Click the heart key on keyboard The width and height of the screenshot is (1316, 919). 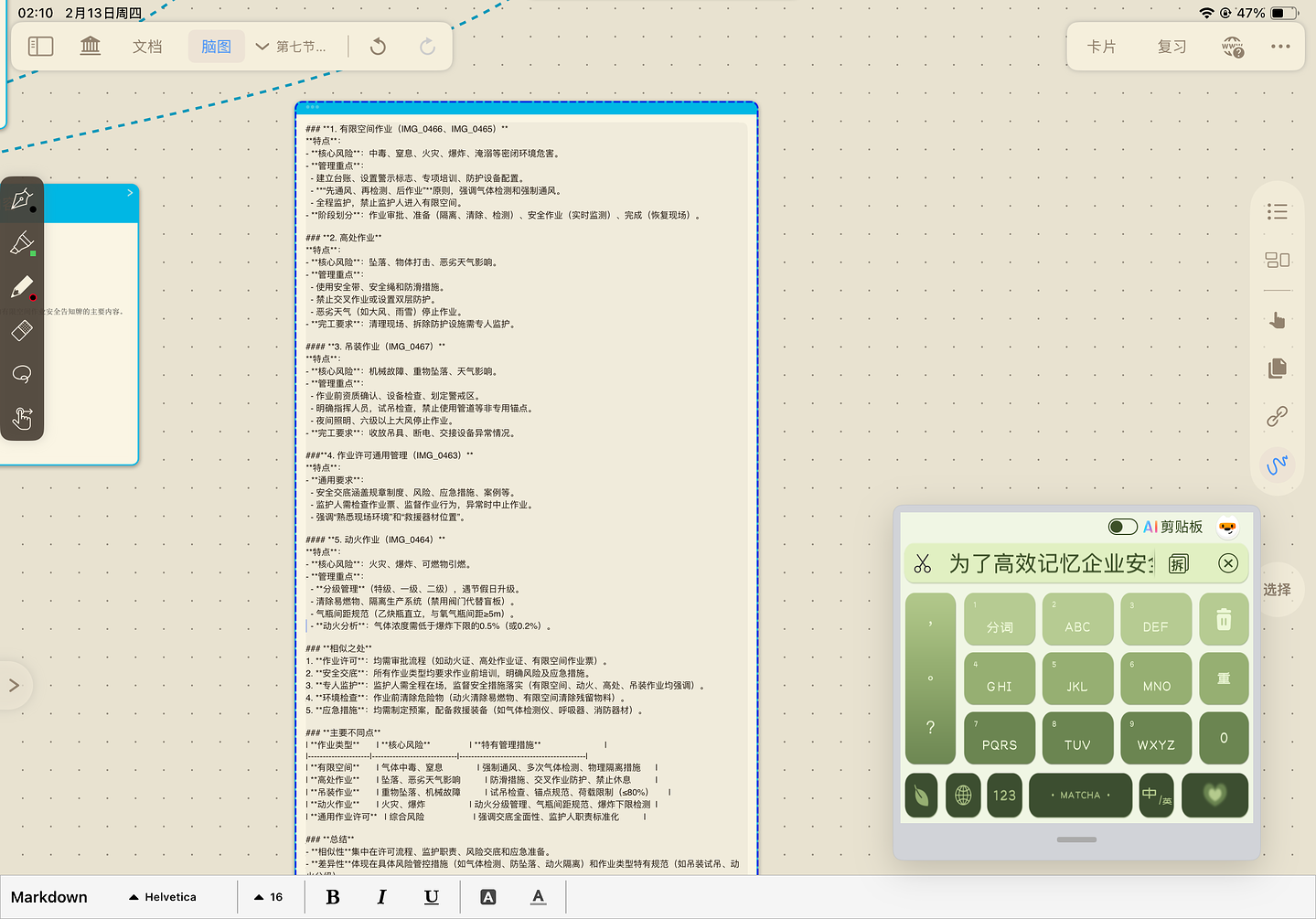point(1214,795)
